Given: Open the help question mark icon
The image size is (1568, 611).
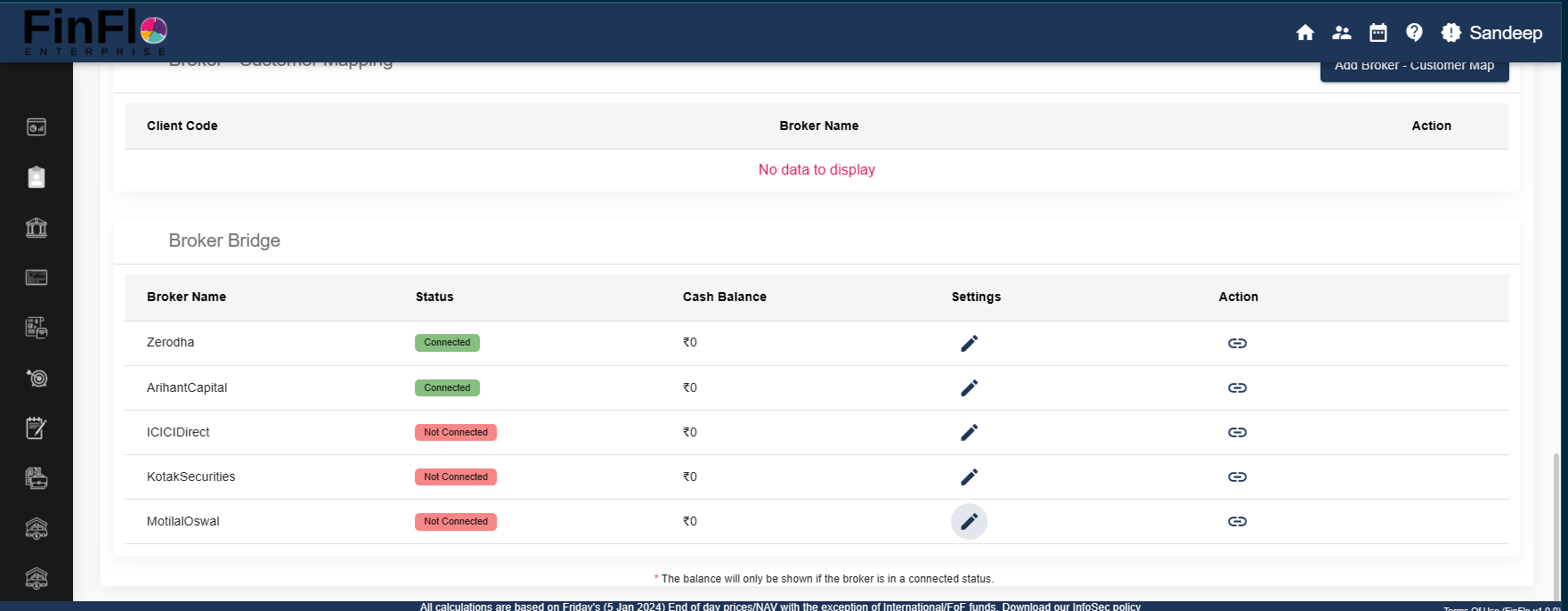Looking at the screenshot, I should [1414, 33].
